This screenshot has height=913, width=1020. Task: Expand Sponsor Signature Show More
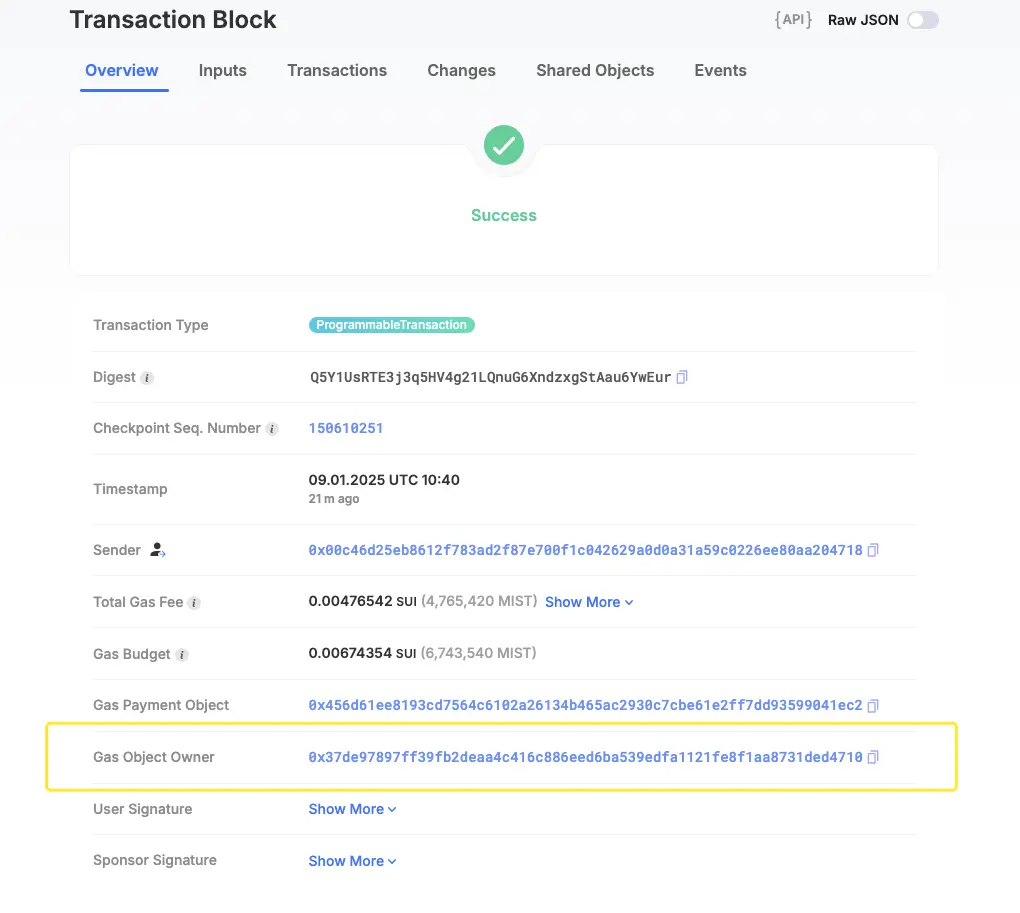pyautogui.click(x=352, y=861)
